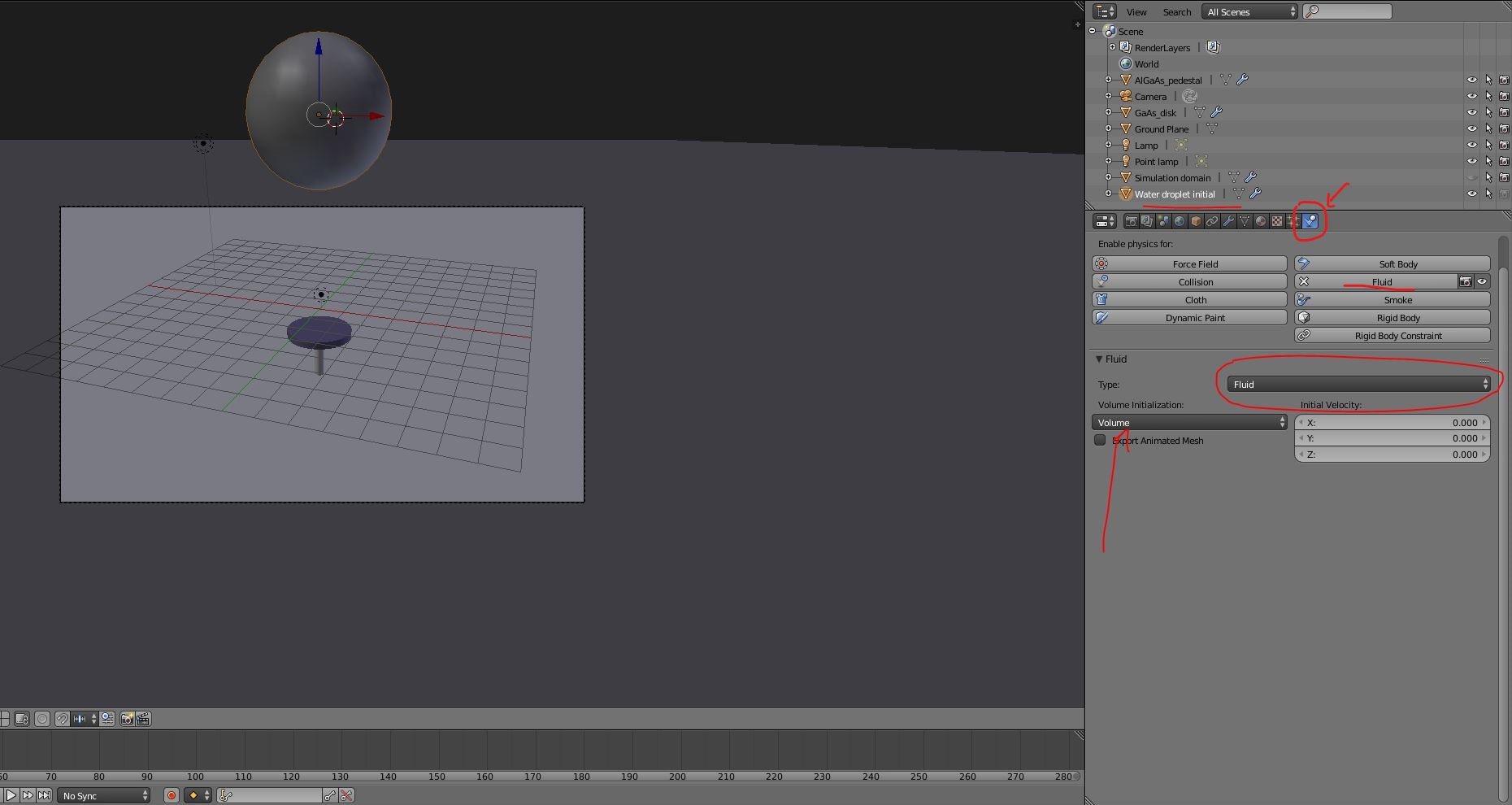The height and width of the screenshot is (805, 1512).
Task: Click the OpenGL render image icon
Action: (x=128, y=719)
